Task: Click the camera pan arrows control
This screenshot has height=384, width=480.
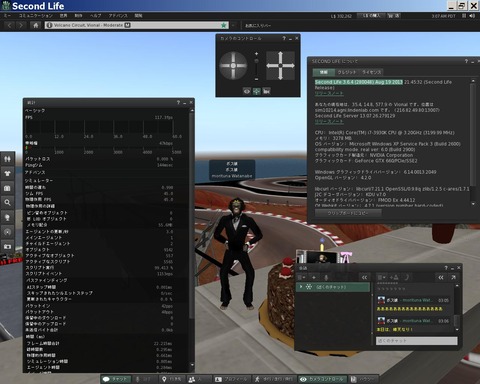Action: [280, 65]
